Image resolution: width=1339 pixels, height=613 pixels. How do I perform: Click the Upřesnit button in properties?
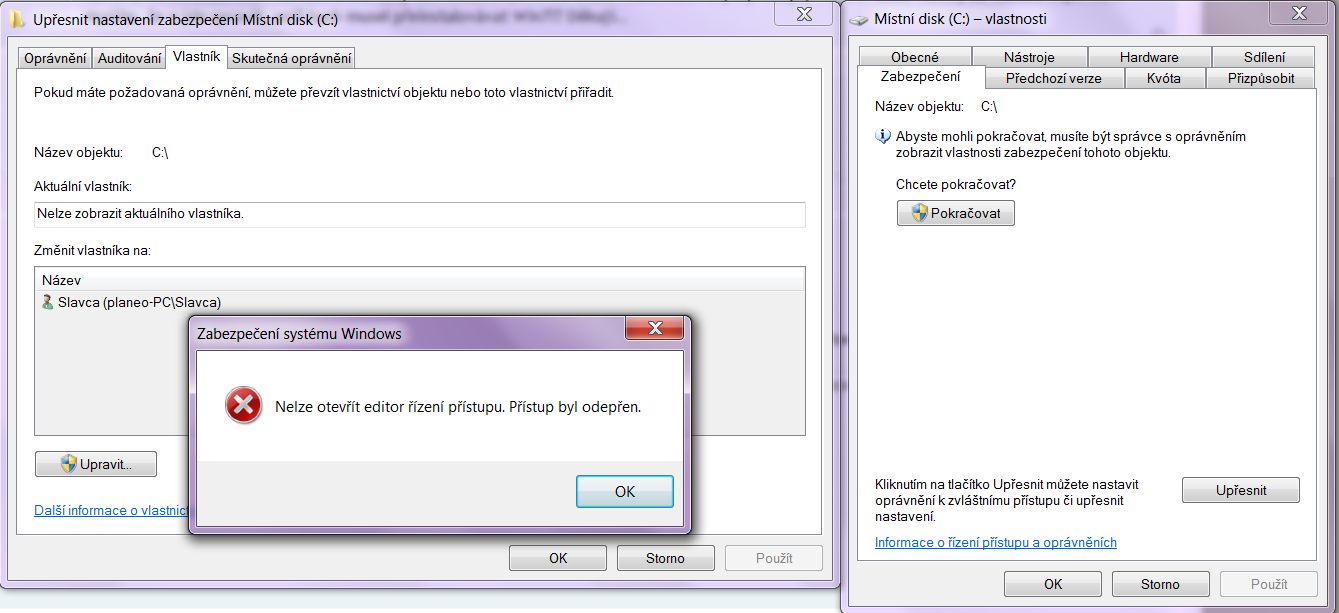(1240, 490)
